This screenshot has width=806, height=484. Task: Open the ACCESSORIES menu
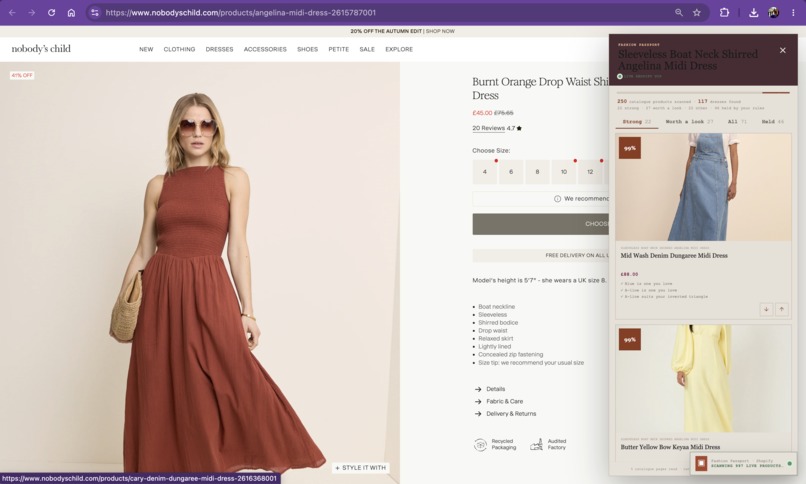265,49
